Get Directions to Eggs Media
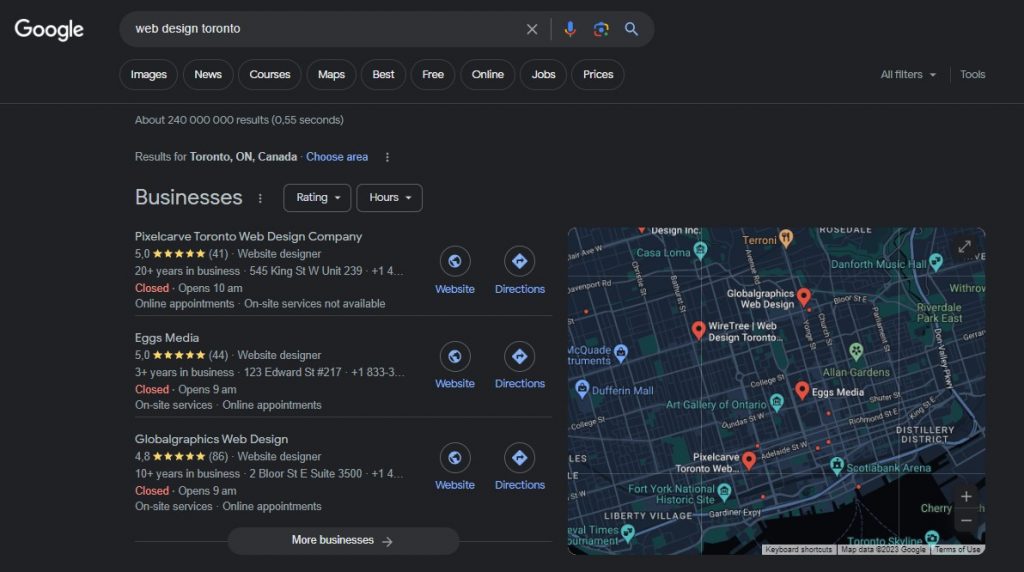Viewport: 1024px width, 572px height. pyautogui.click(x=519, y=357)
